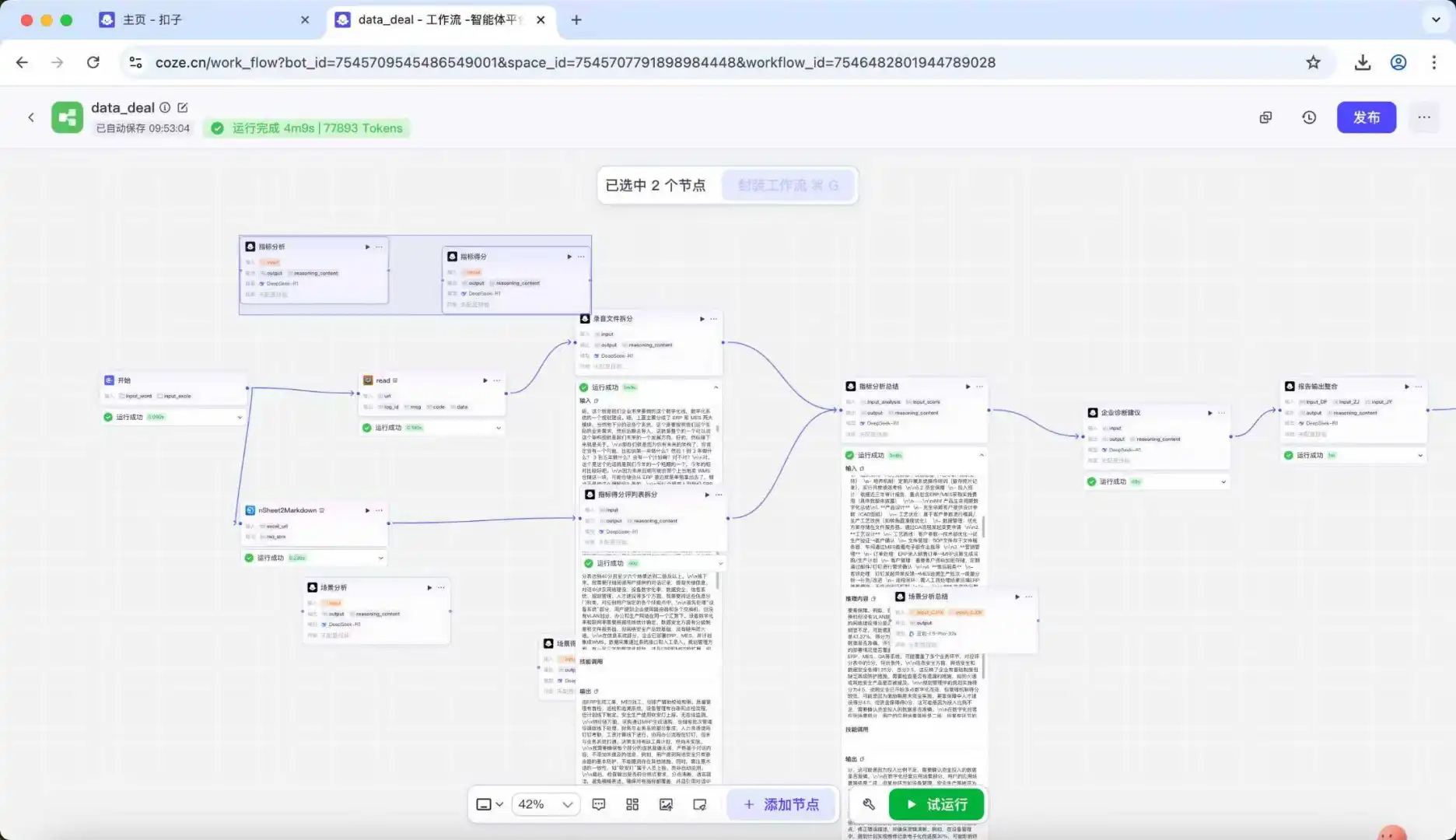Screen dimensions: 1456x840
Task: Toggle the minimap icon in bottom toolbar
Action: coord(700,804)
